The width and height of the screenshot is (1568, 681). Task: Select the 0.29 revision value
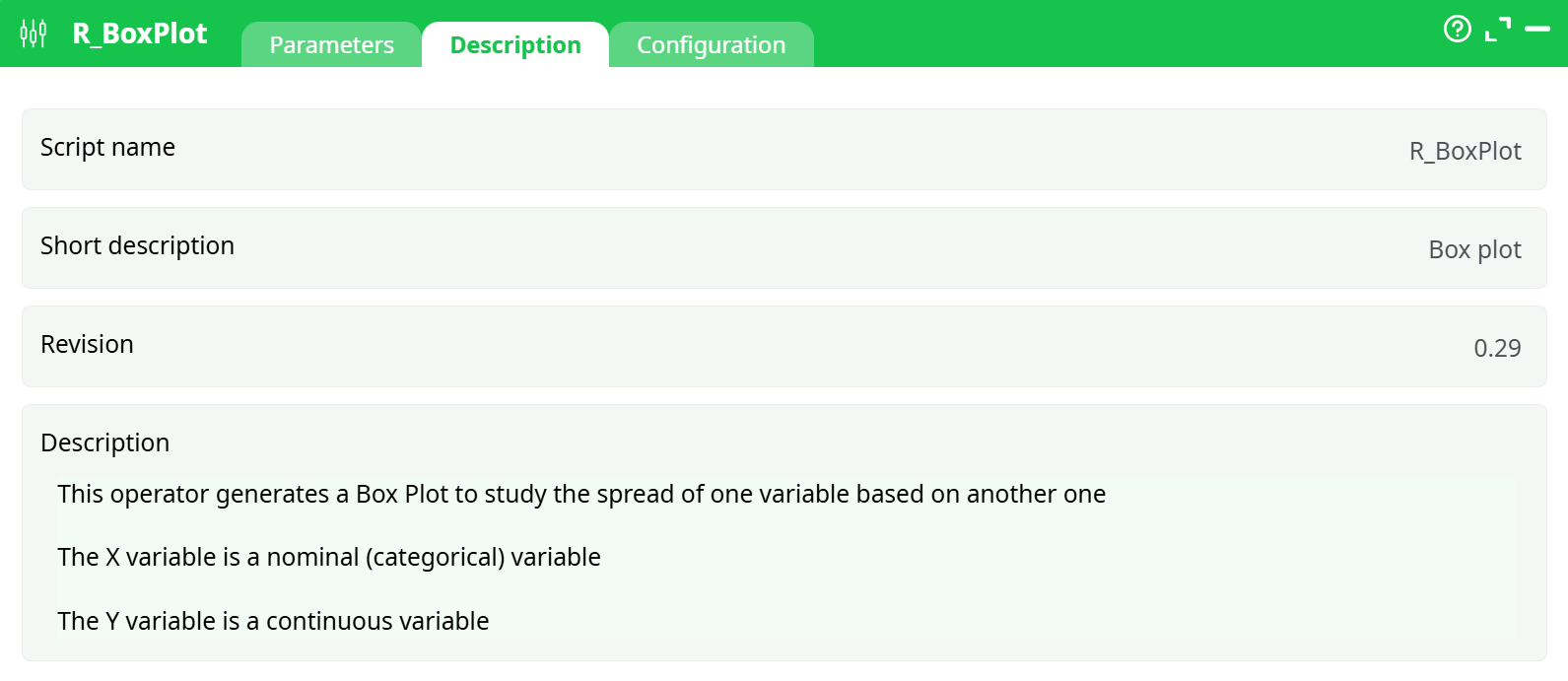pos(1497,348)
